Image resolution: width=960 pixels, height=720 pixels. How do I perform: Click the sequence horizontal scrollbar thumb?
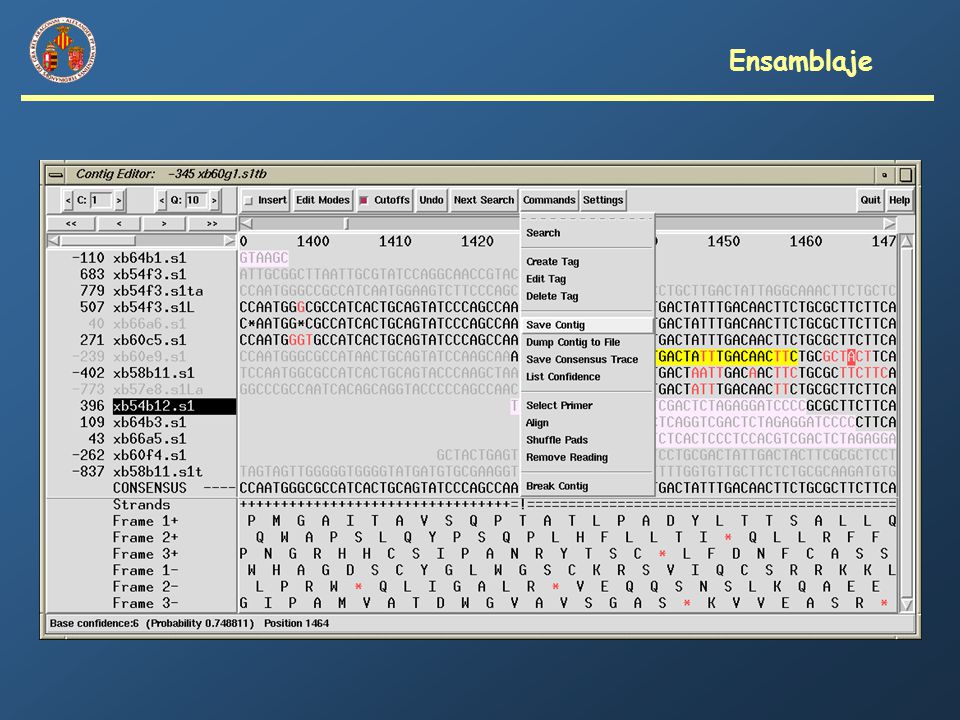tap(347, 223)
